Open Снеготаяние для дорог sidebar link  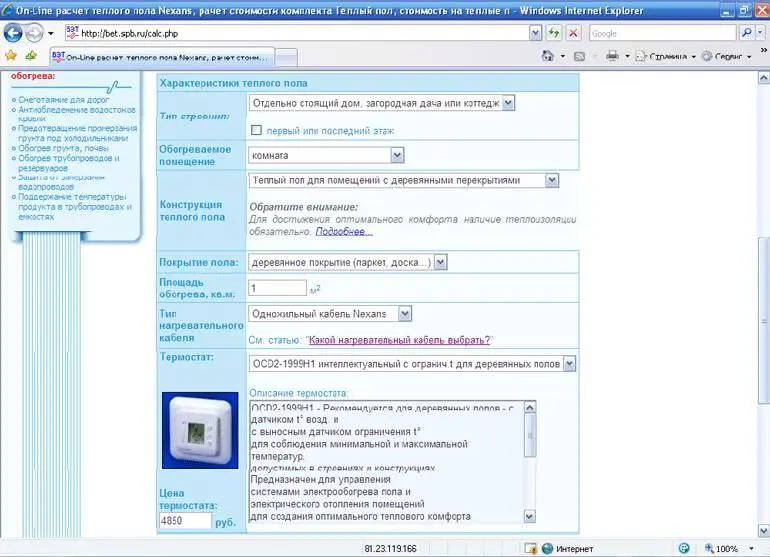(64, 100)
